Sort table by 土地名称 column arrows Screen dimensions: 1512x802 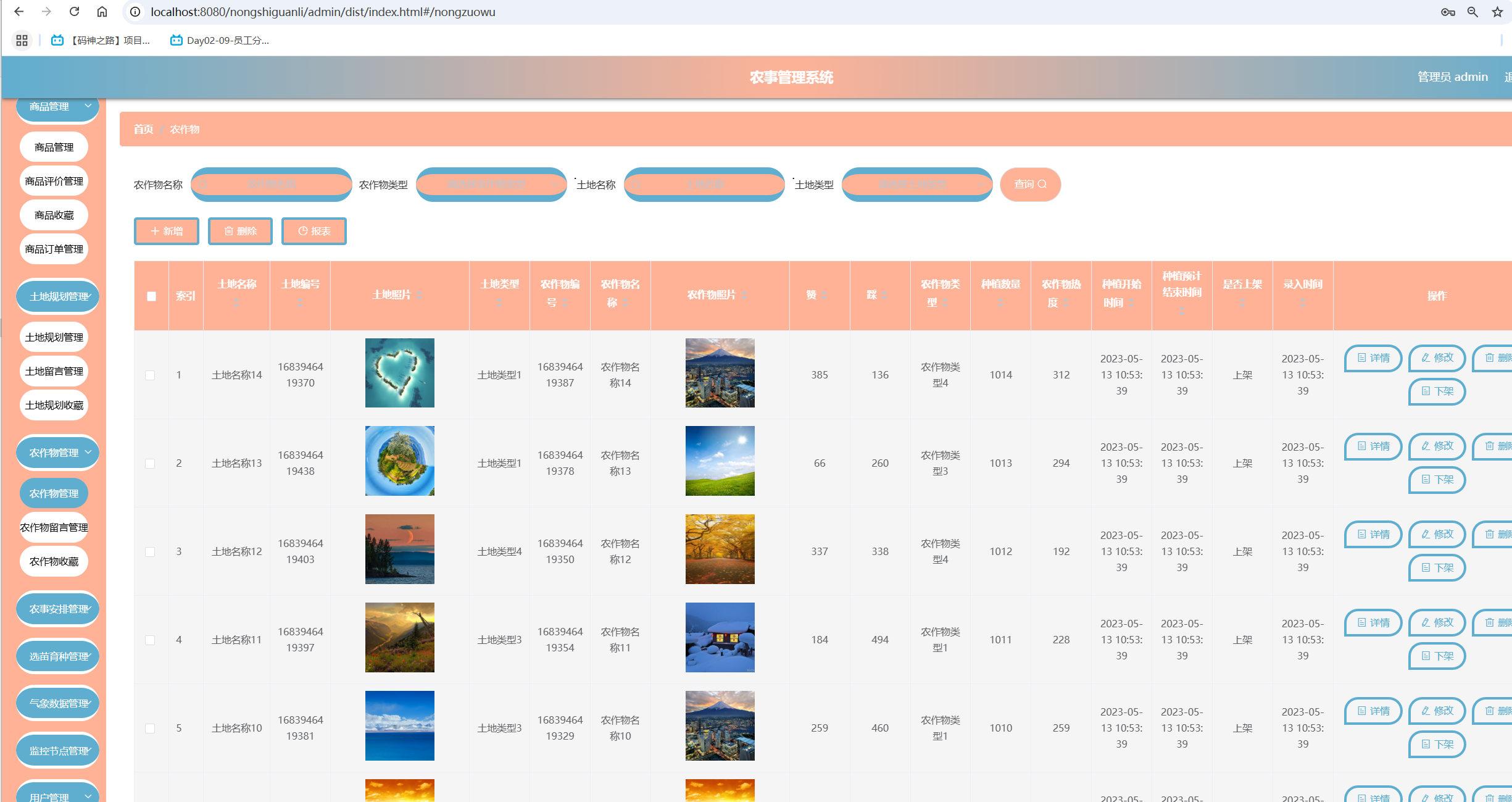236,303
